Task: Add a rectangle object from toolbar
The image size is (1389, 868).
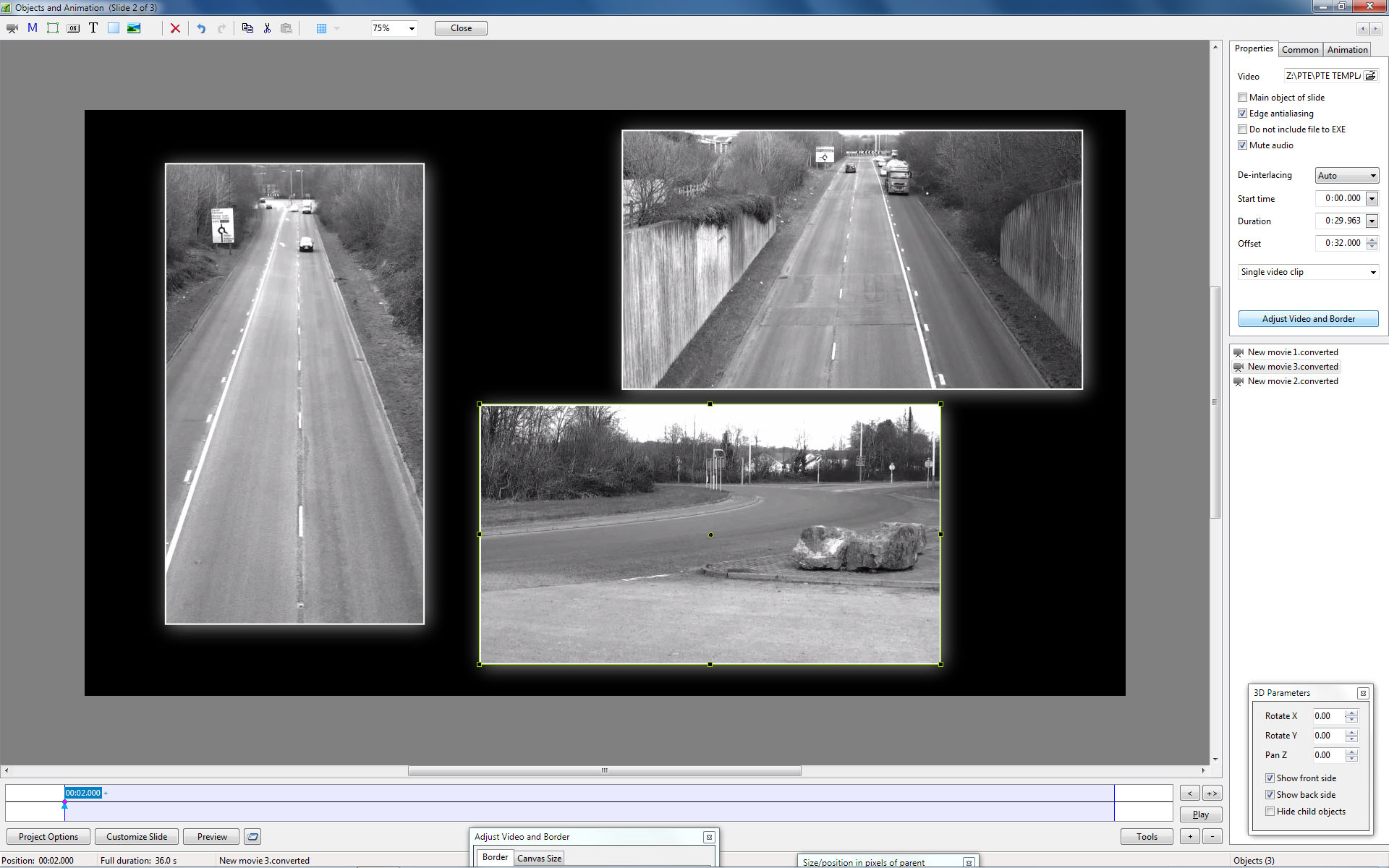Action: pyautogui.click(x=114, y=28)
